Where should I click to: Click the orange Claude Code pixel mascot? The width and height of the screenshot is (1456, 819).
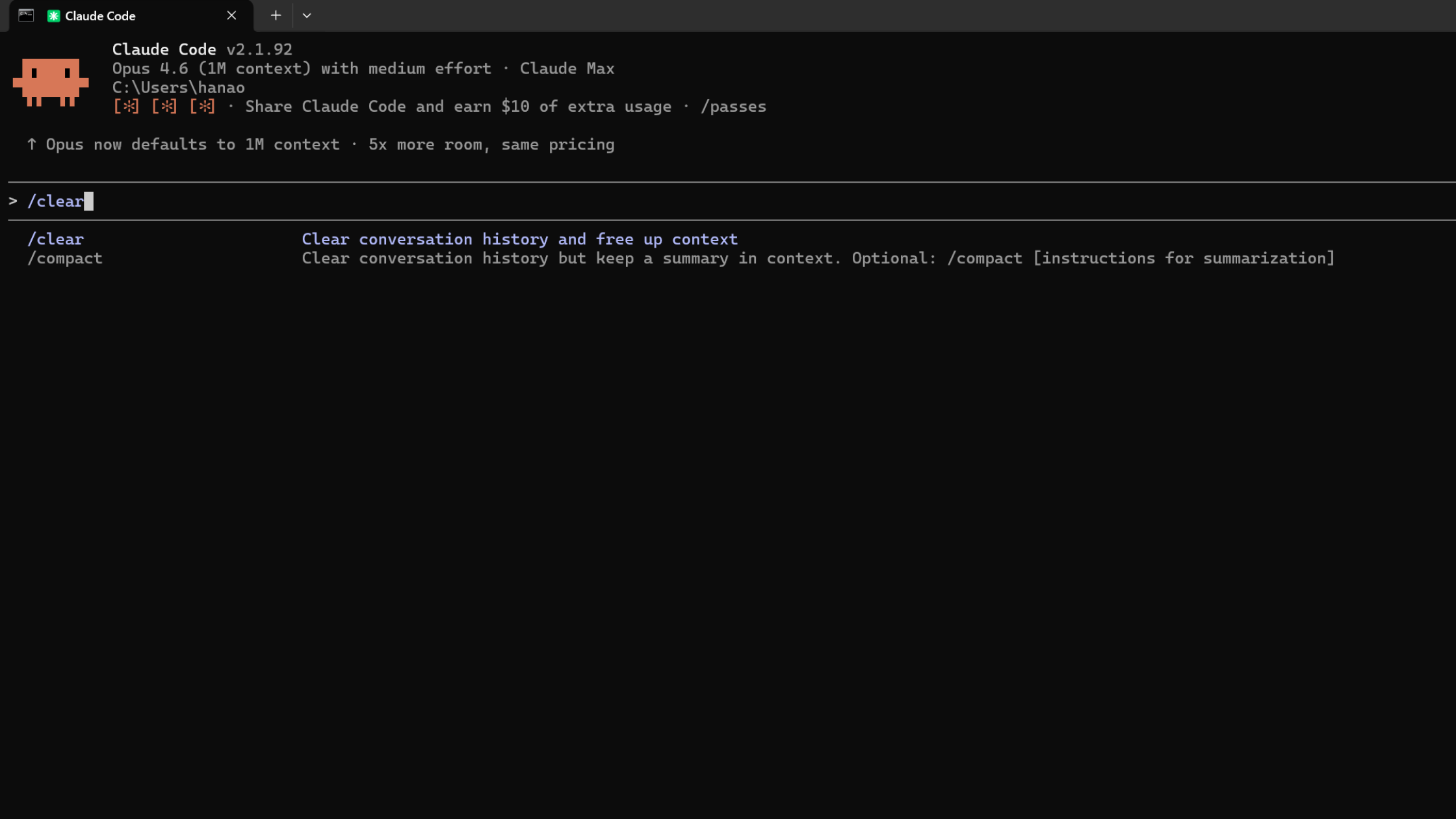(51, 82)
